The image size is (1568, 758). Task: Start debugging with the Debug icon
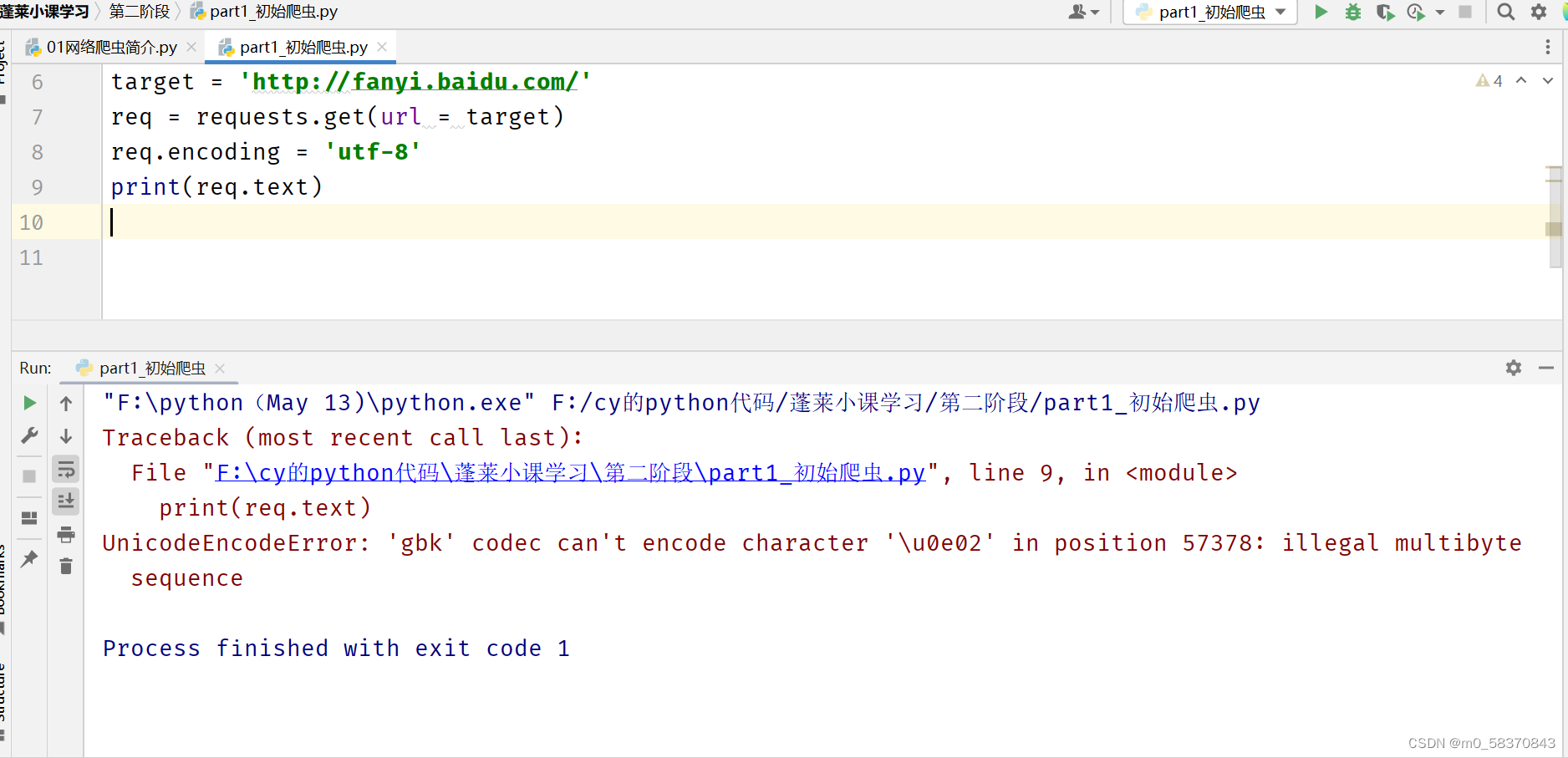coord(1353,13)
